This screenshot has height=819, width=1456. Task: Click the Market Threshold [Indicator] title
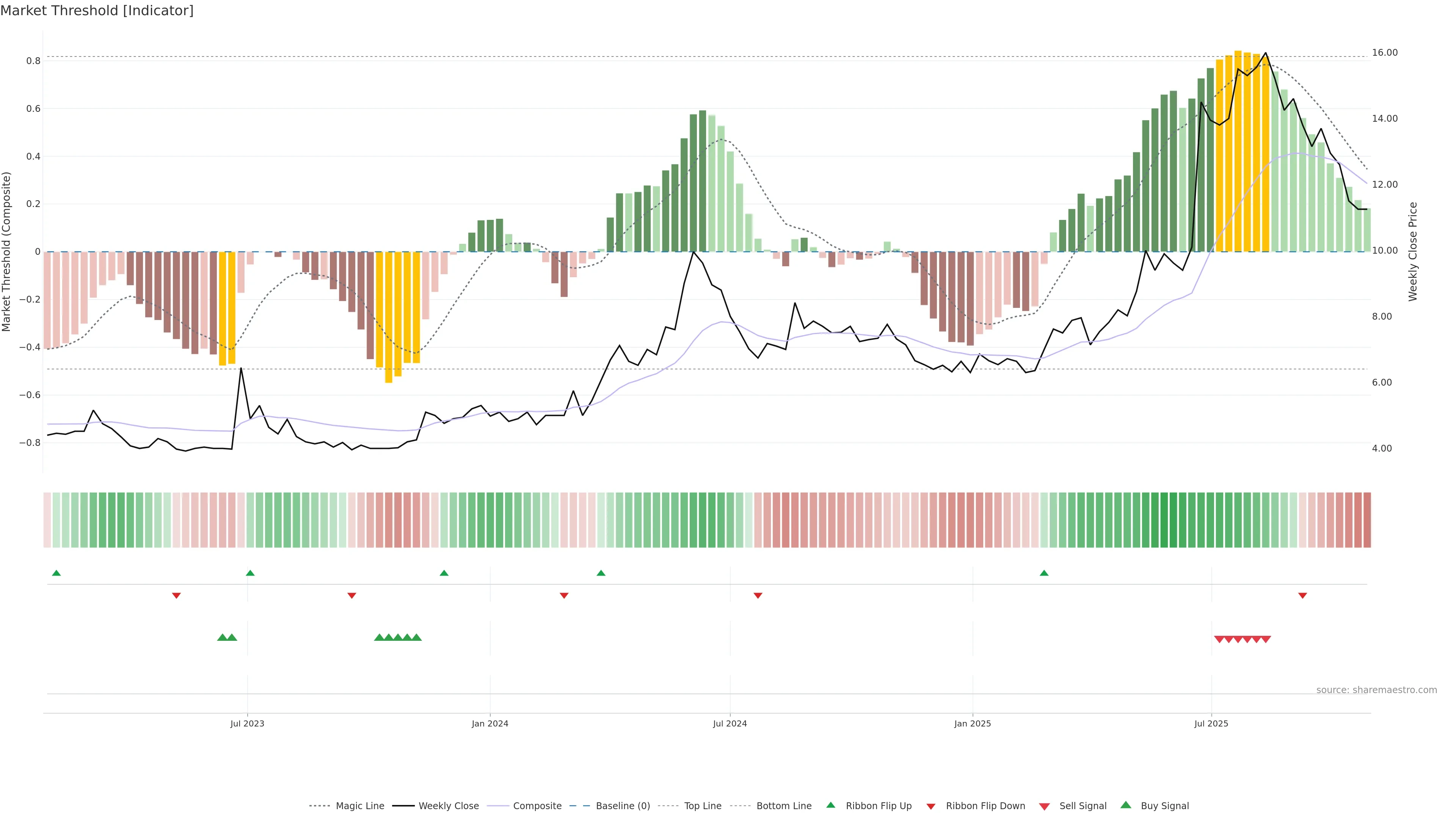click(x=97, y=11)
